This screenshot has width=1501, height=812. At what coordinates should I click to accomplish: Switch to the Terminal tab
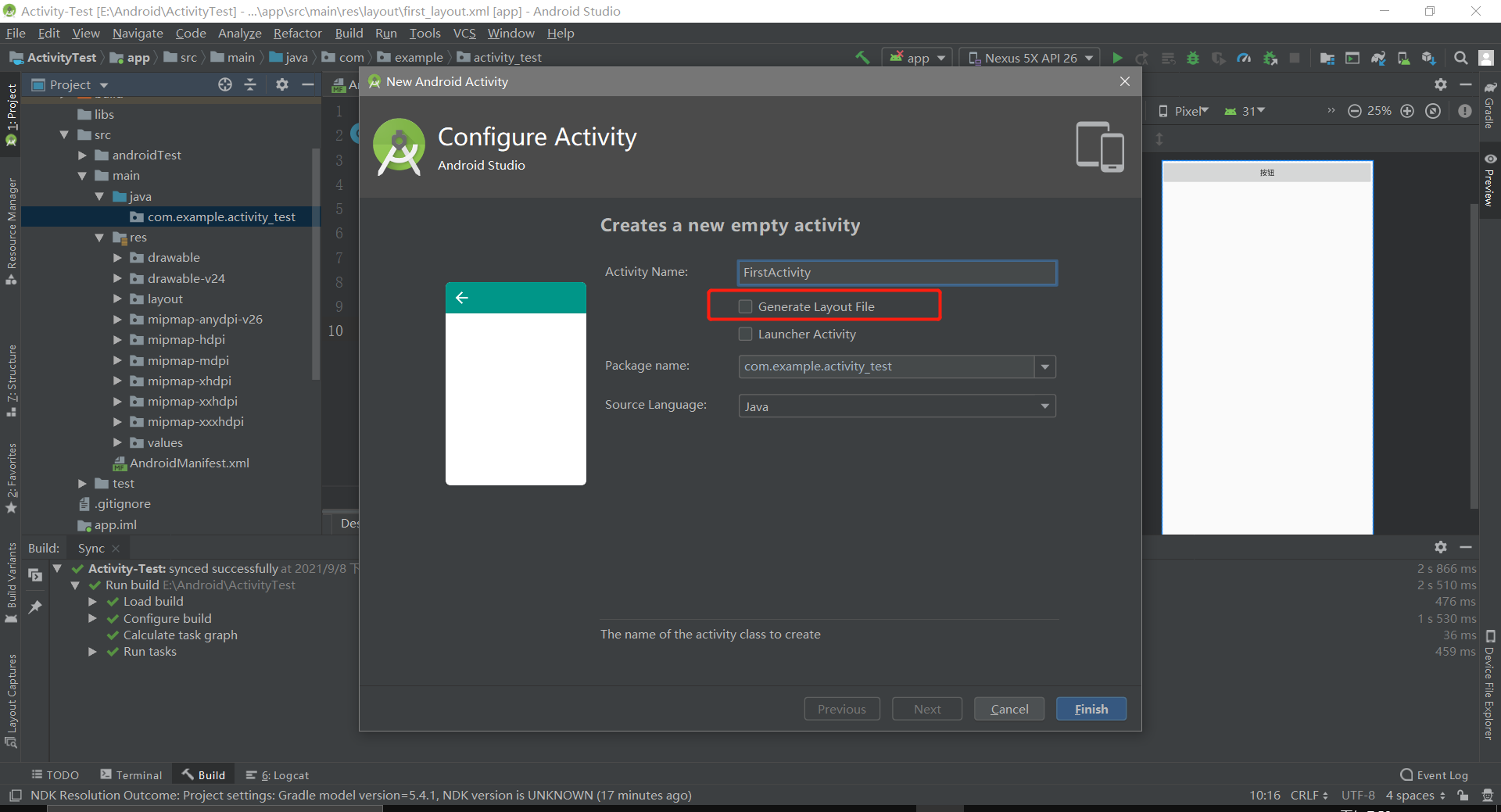(x=131, y=774)
